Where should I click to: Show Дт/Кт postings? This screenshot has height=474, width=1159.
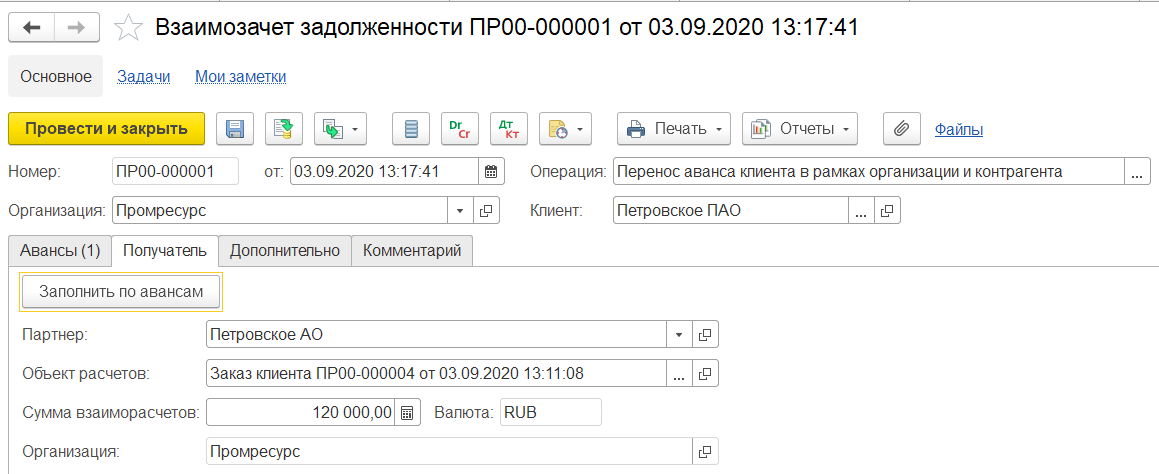click(x=509, y=129)
